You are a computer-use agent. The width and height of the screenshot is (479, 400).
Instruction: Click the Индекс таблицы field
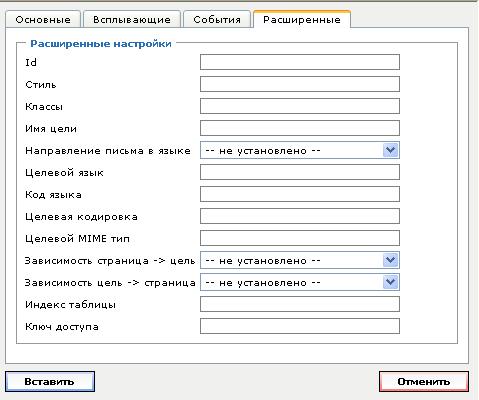[300, 304]
